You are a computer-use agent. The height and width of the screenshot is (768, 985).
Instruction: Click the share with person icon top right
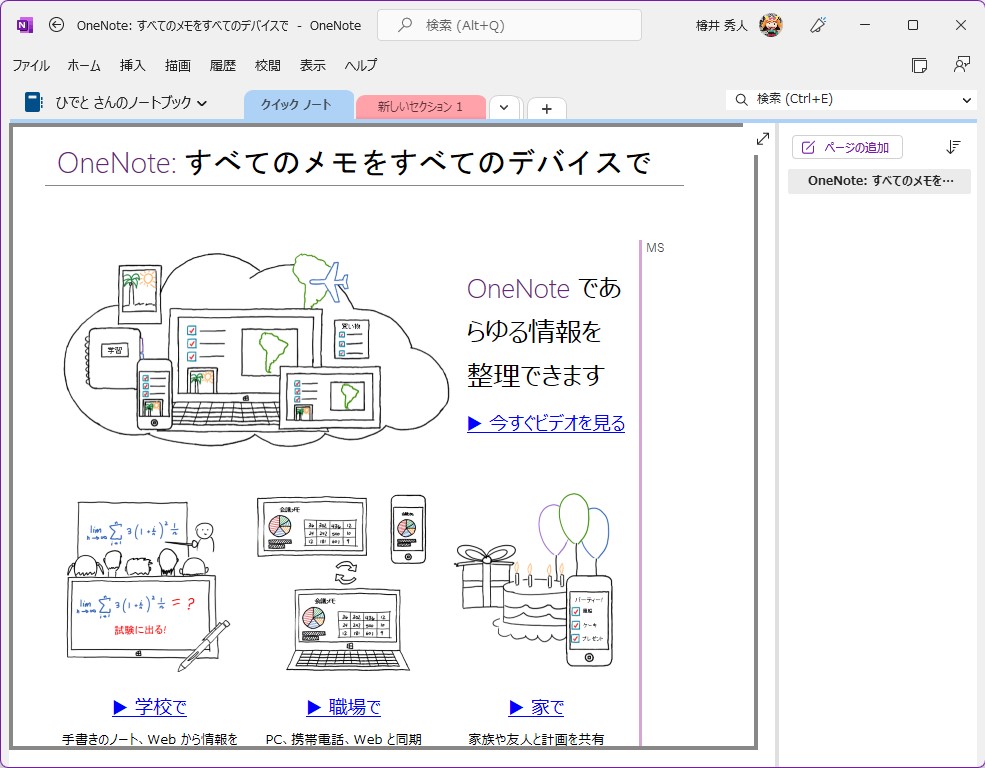coord(961,64)
